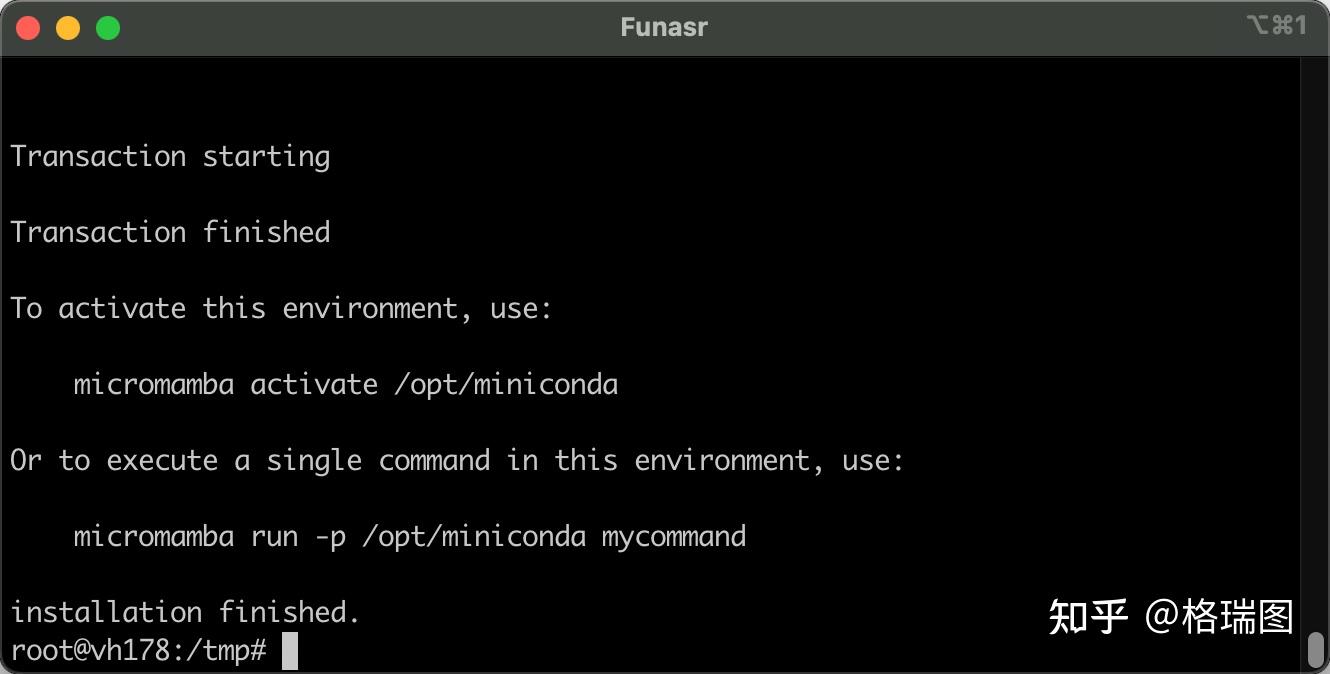Click /opt/miniconda path in activate command
The height and width of the screenshot is (674, 1330).
click(506, 385)
